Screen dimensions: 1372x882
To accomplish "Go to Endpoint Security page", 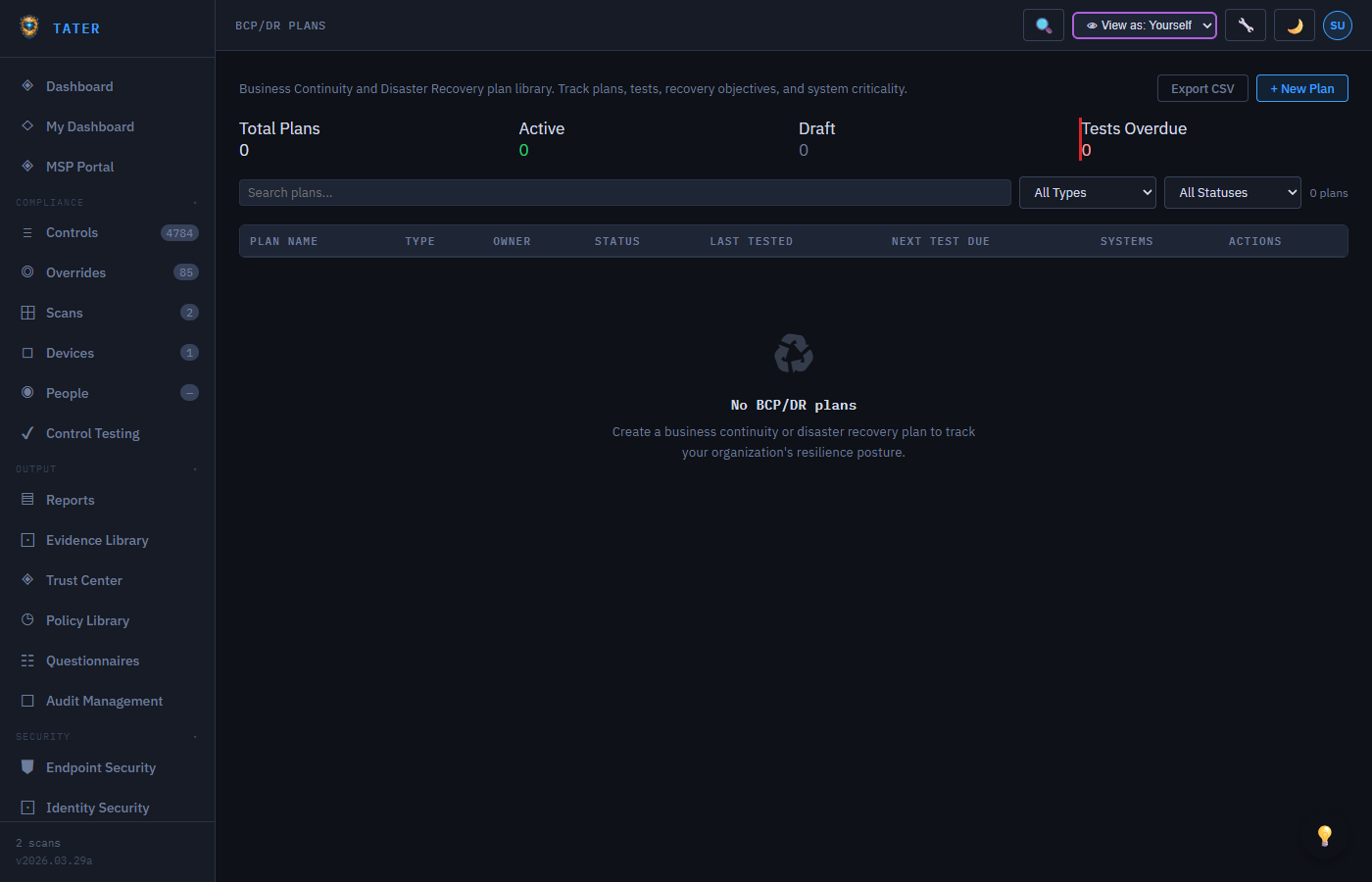I will coord(108,767).
